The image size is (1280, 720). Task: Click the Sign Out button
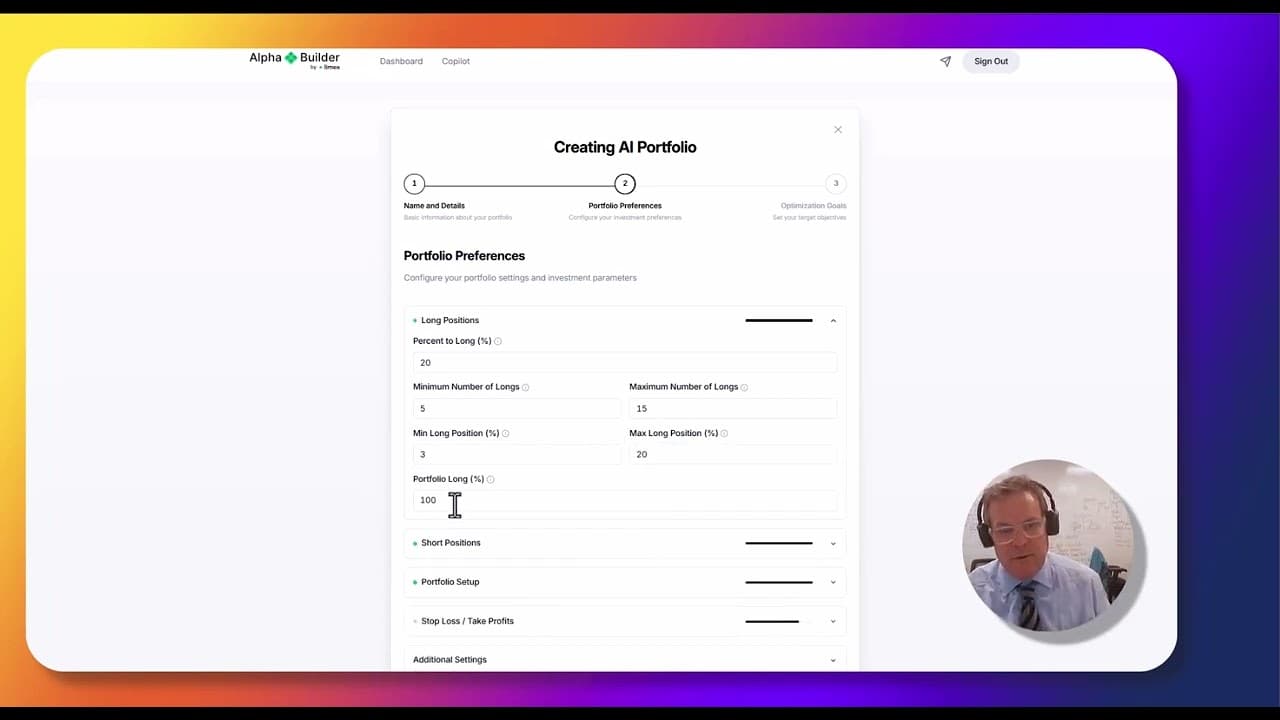(x=990, y=61)
